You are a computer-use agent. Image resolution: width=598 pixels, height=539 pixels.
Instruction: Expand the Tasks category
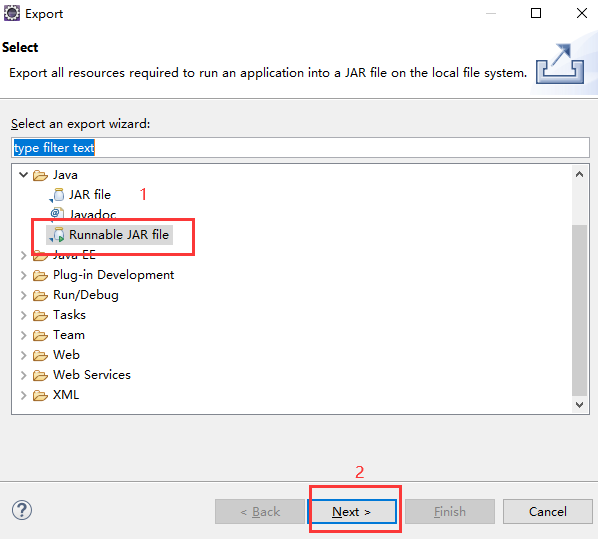pos(24,315)
